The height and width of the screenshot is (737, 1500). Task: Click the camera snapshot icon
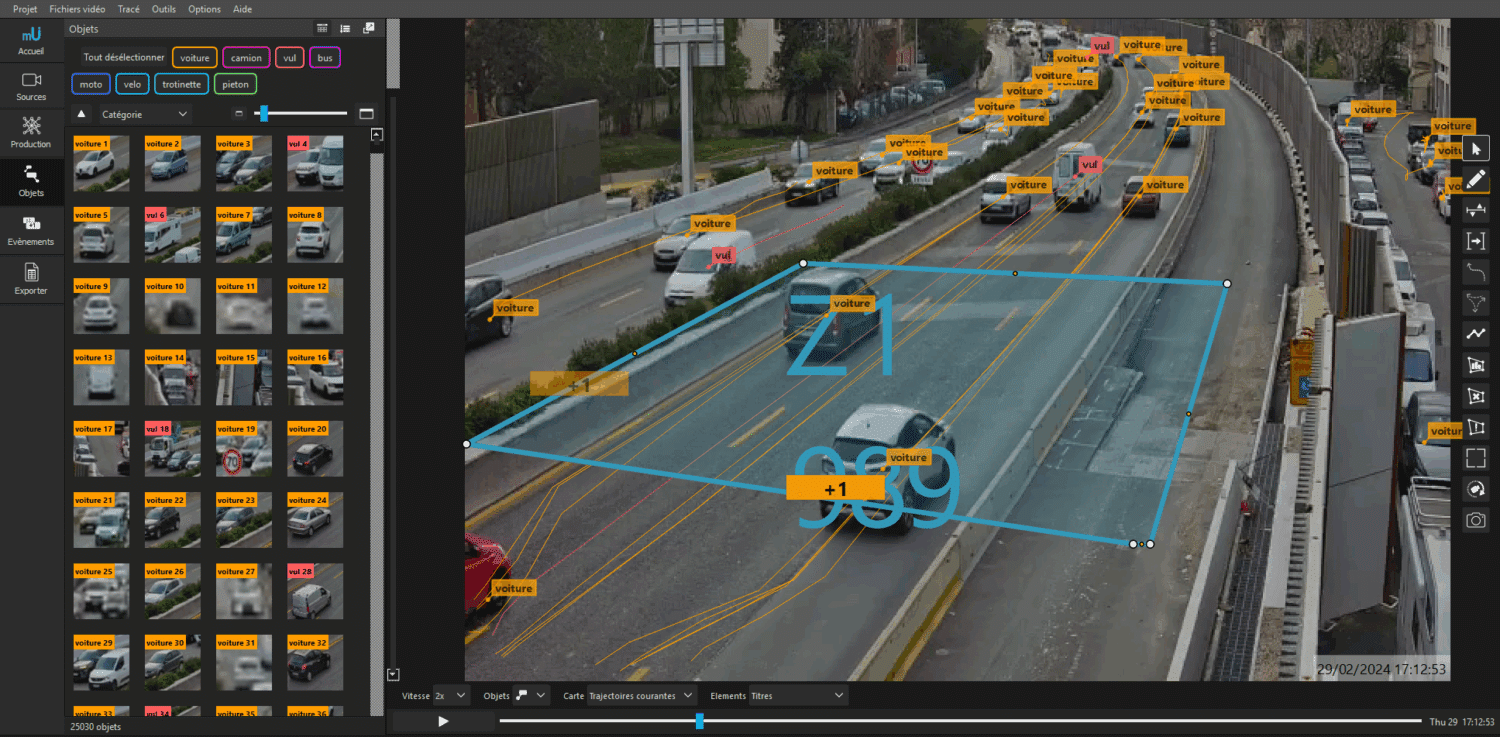[x=1475, y=520]
